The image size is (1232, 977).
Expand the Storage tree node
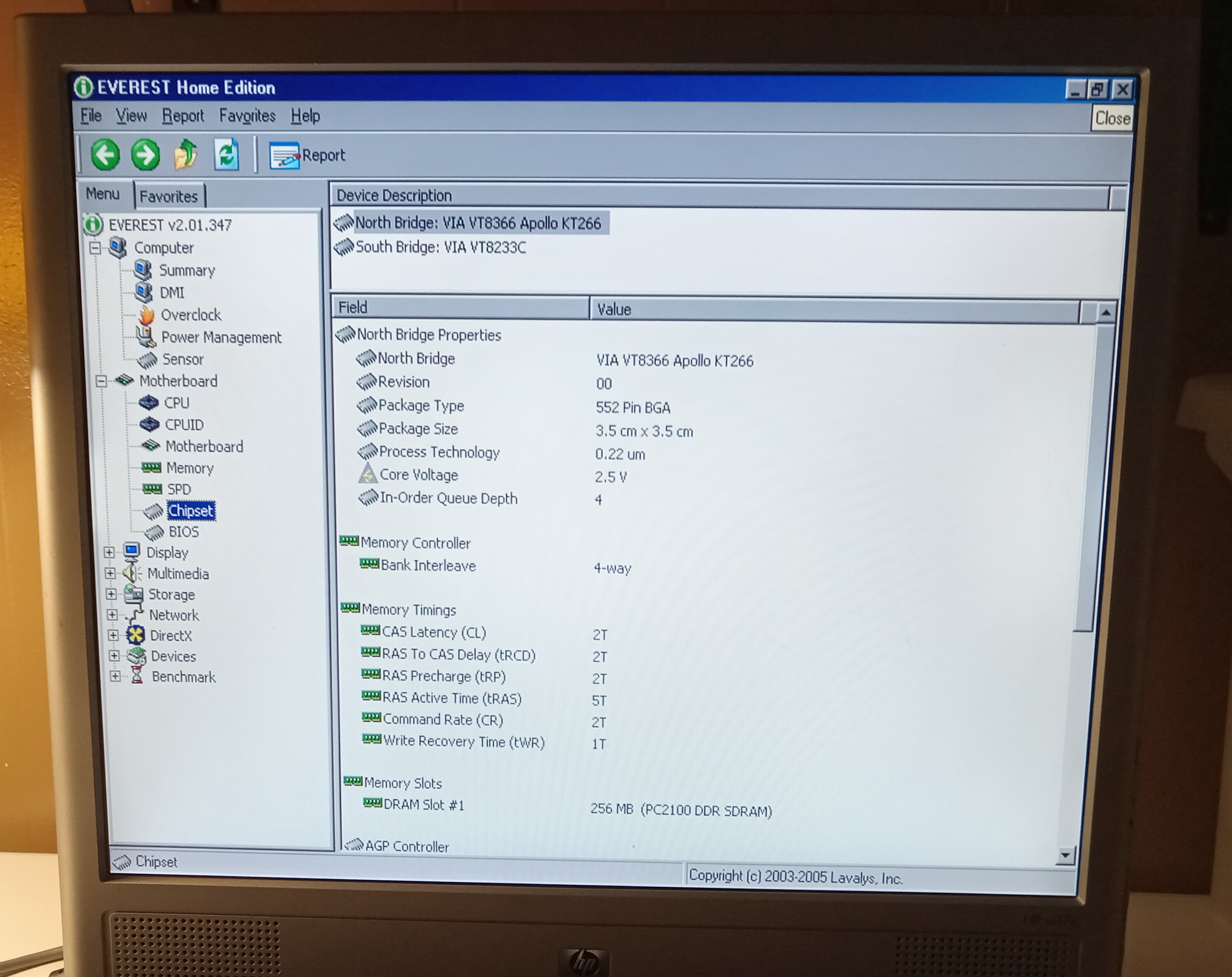pyautogui.click(x=112, y=594)
